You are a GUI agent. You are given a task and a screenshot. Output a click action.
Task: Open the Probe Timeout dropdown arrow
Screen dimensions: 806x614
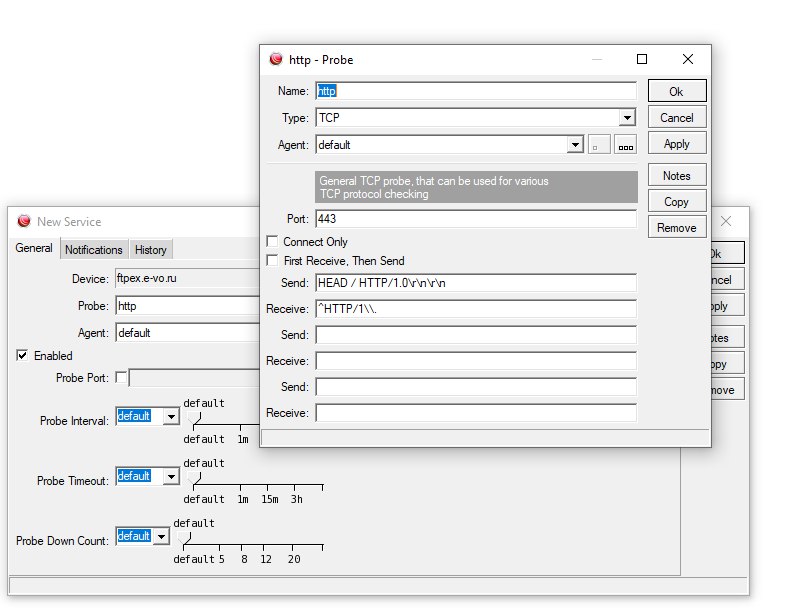(171, 476)
